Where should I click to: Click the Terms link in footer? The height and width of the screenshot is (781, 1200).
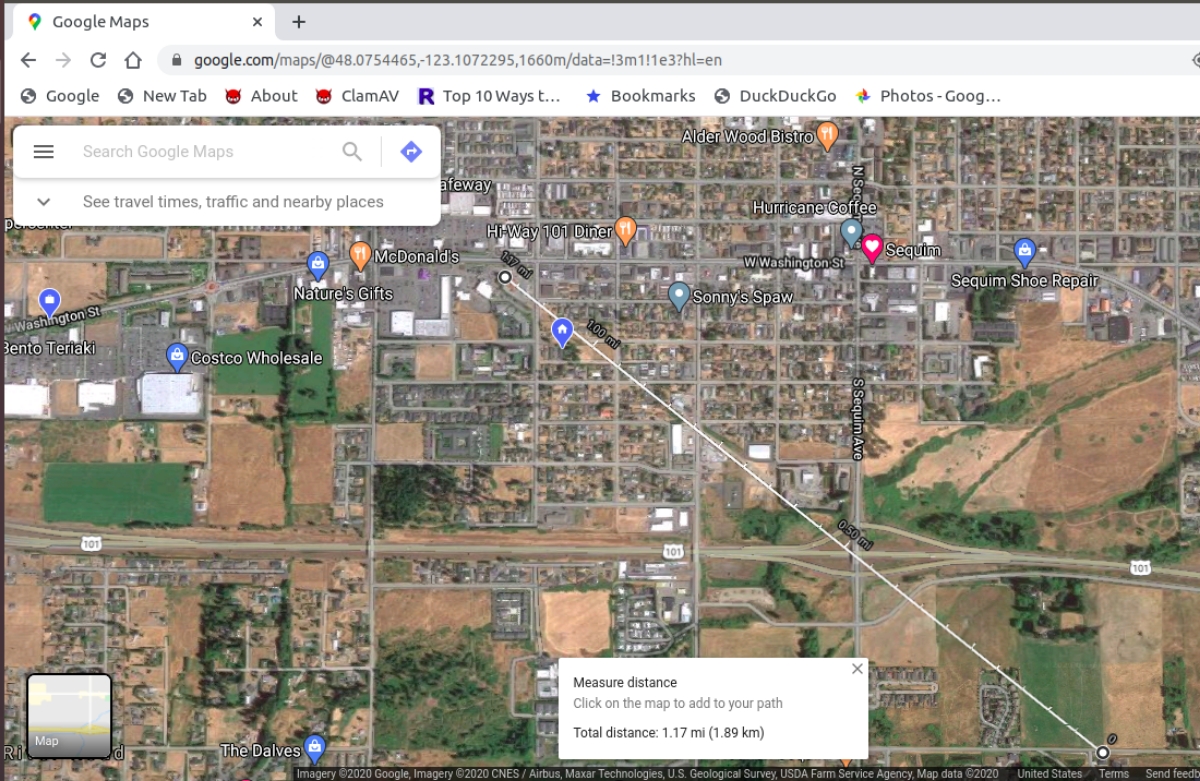pos(1114,774)
